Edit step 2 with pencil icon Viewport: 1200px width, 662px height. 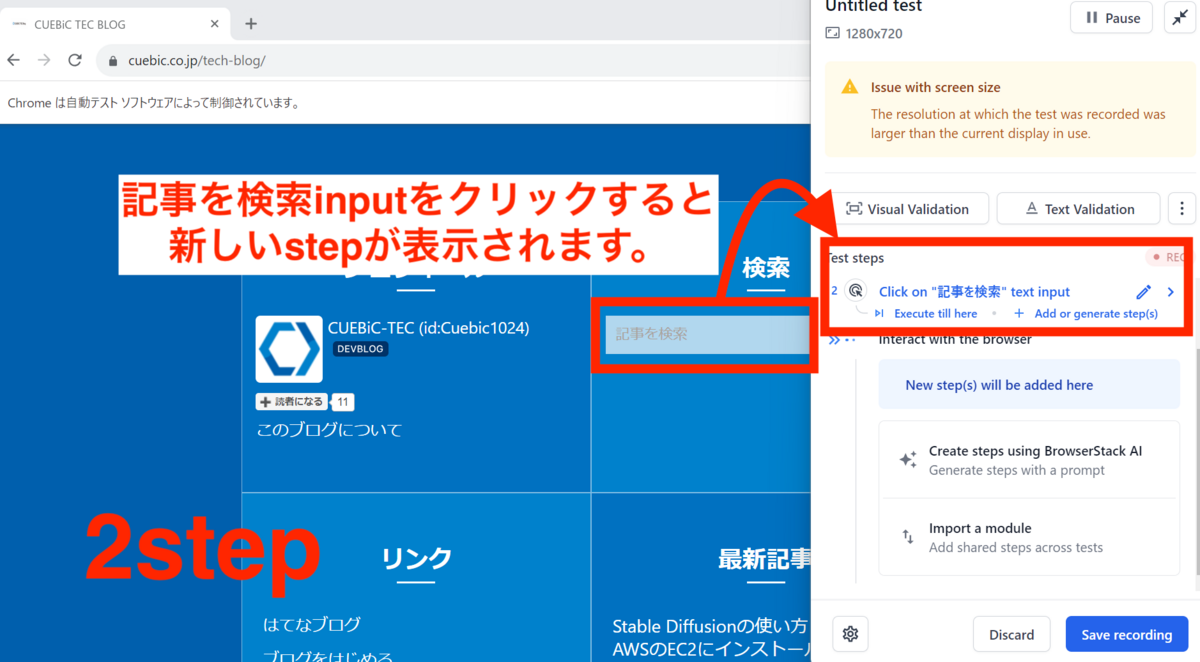pyautogui.click(x=1144, y=292)
